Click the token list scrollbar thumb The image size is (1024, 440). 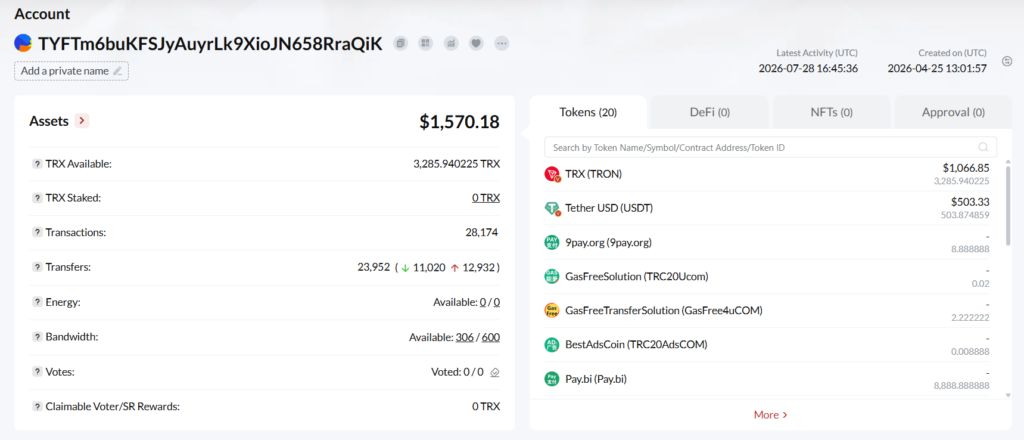click(x=1008, y=204)
